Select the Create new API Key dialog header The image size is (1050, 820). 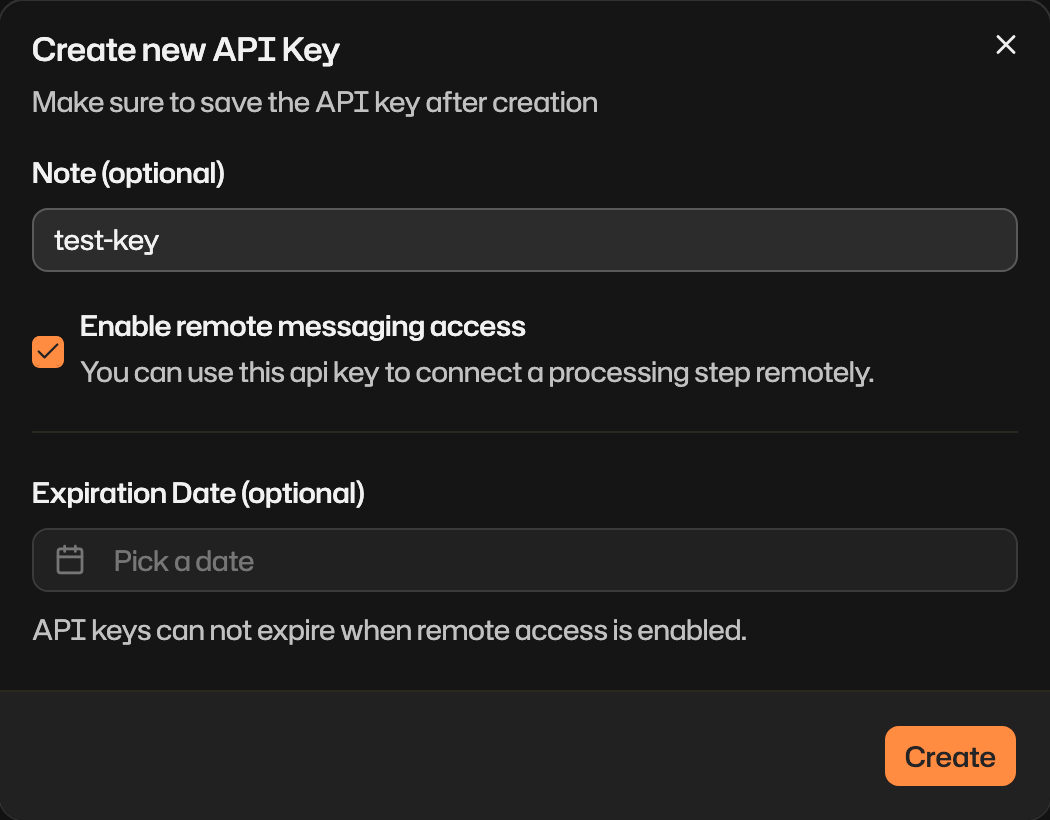click(186, 49)
